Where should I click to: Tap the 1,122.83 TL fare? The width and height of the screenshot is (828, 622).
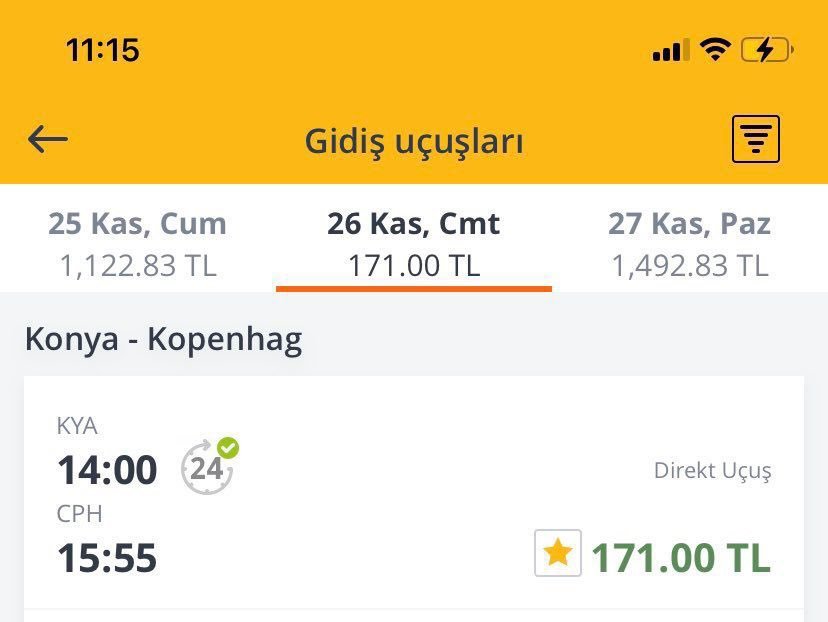(x=138, y=266)
